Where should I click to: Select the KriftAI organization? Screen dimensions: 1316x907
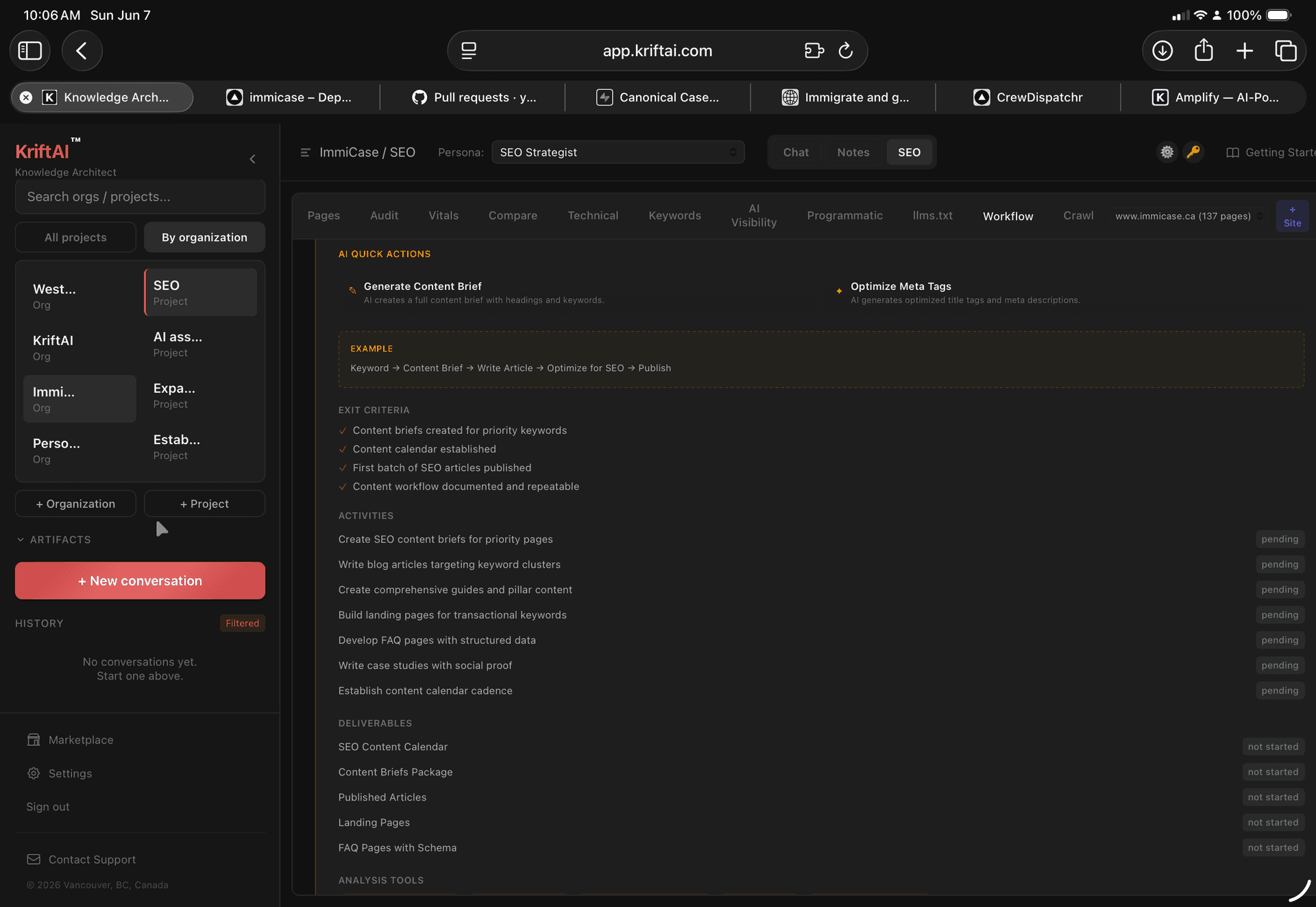tap(80, 348)
